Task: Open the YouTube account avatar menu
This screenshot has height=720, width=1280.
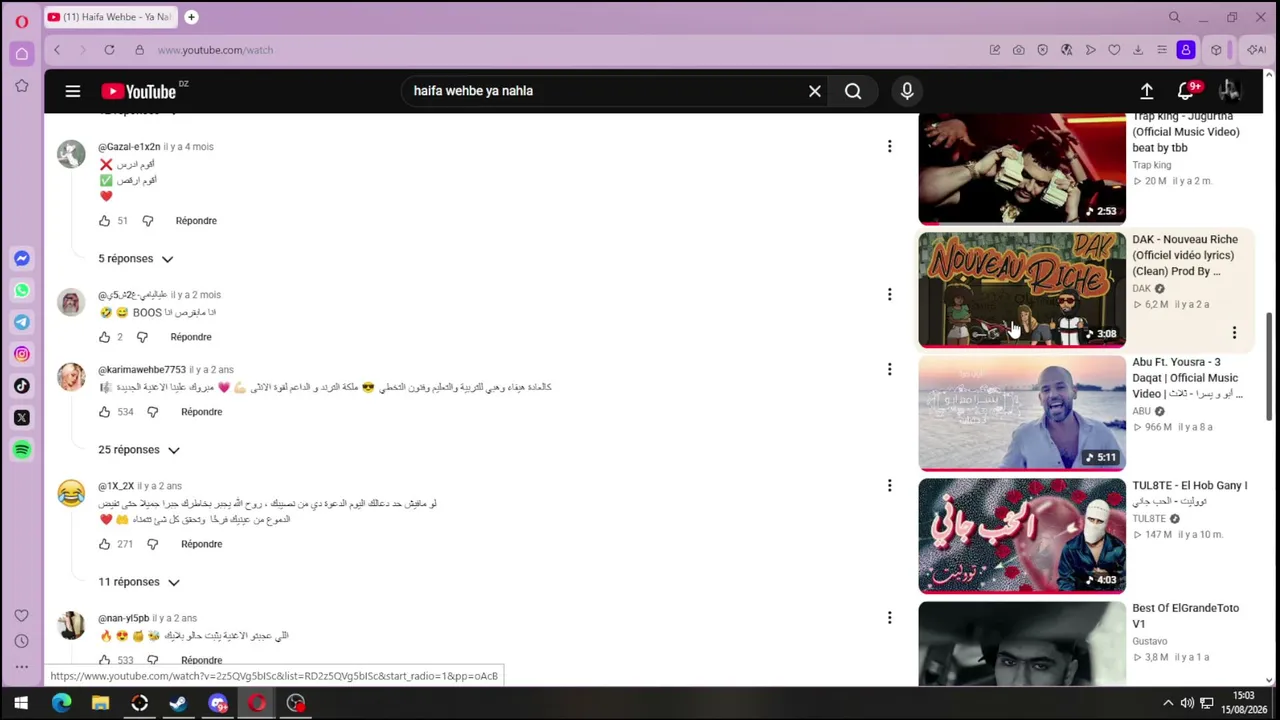Action: click(1229, 91)
